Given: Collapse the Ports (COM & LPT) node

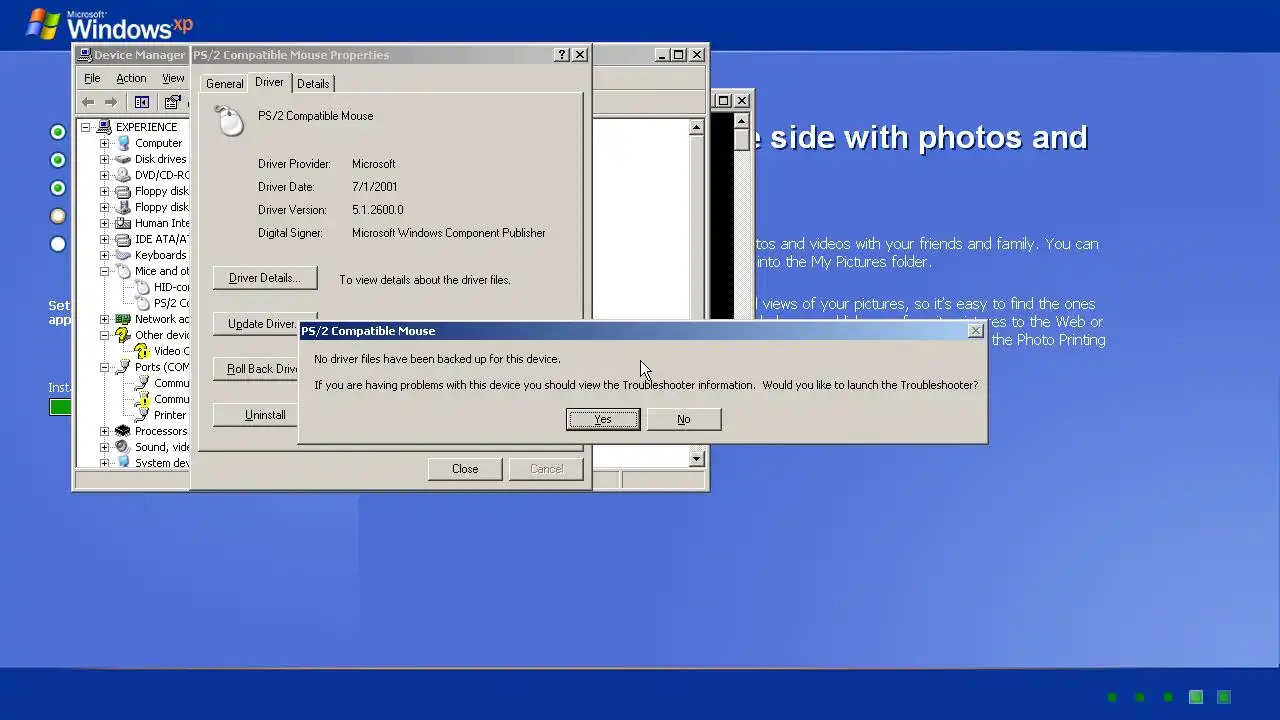Looking at the screenshot, I should (x=104, y=367).
